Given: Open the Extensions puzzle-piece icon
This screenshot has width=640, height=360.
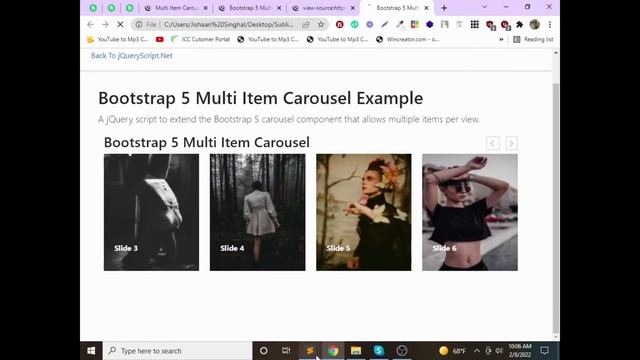Looking at the screenshot, I should pos(520,24).
